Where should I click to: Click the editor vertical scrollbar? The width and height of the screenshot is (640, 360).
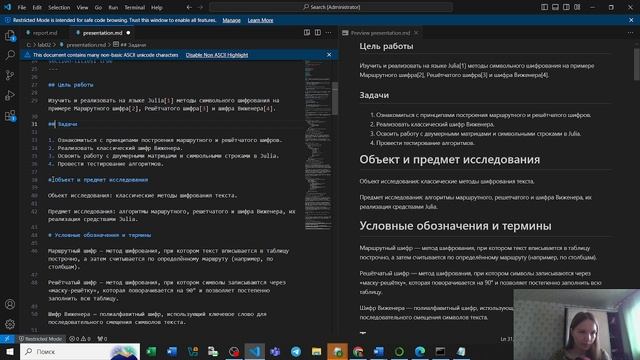[x=335, y=98]
